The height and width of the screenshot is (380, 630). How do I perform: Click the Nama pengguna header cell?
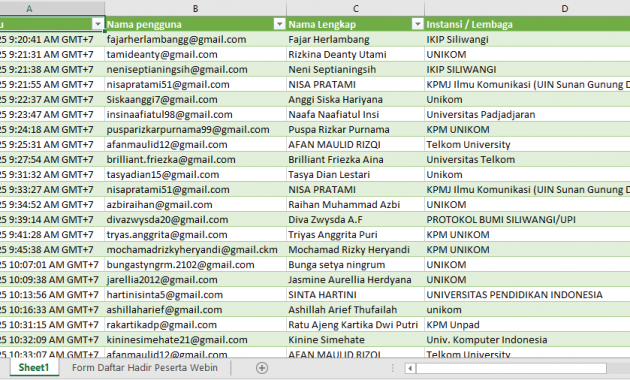pos(196,24)
